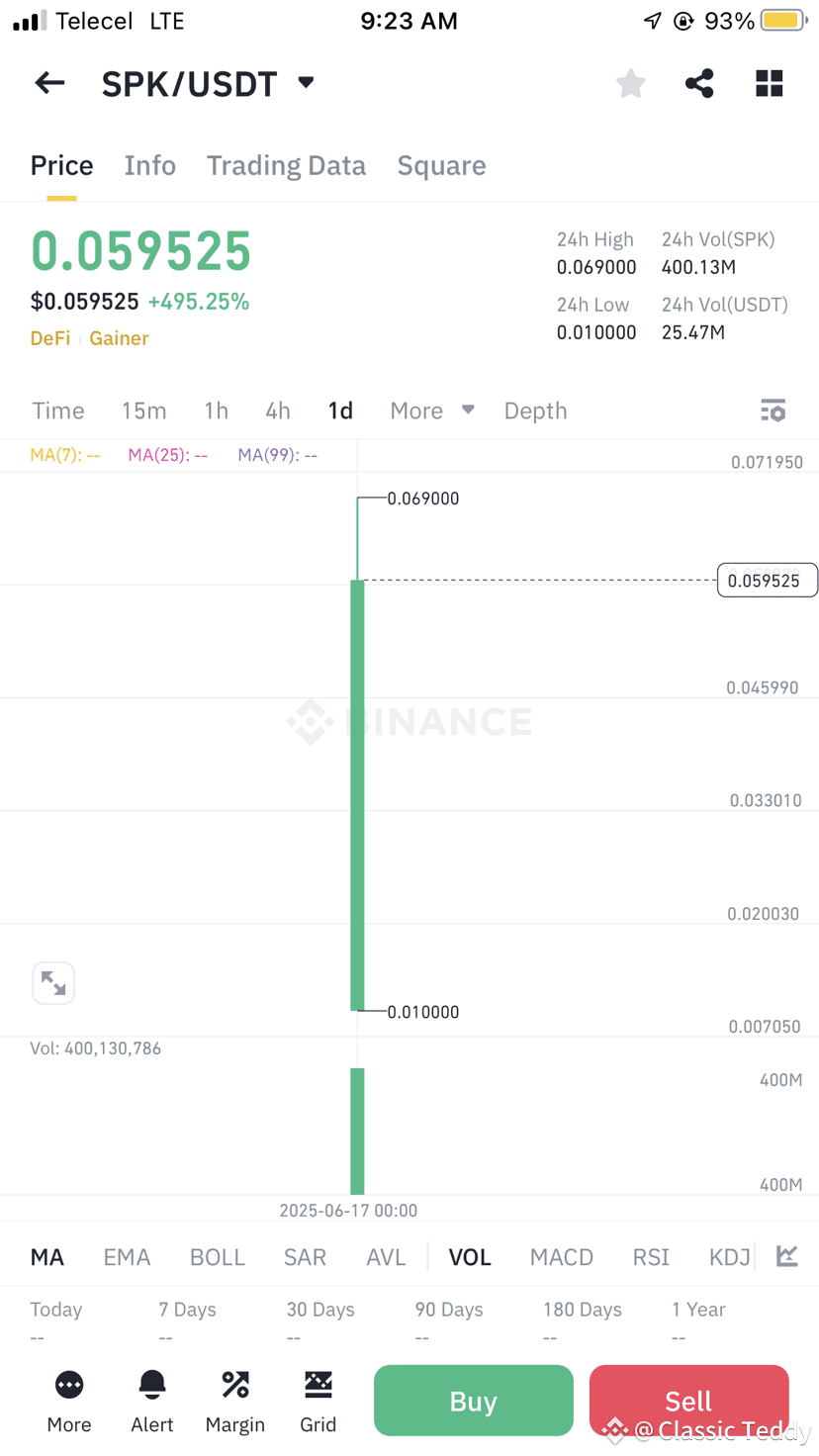This screenshot has height=1456, width=819.
Task: Open the share icon
Action: pos(699,83)
